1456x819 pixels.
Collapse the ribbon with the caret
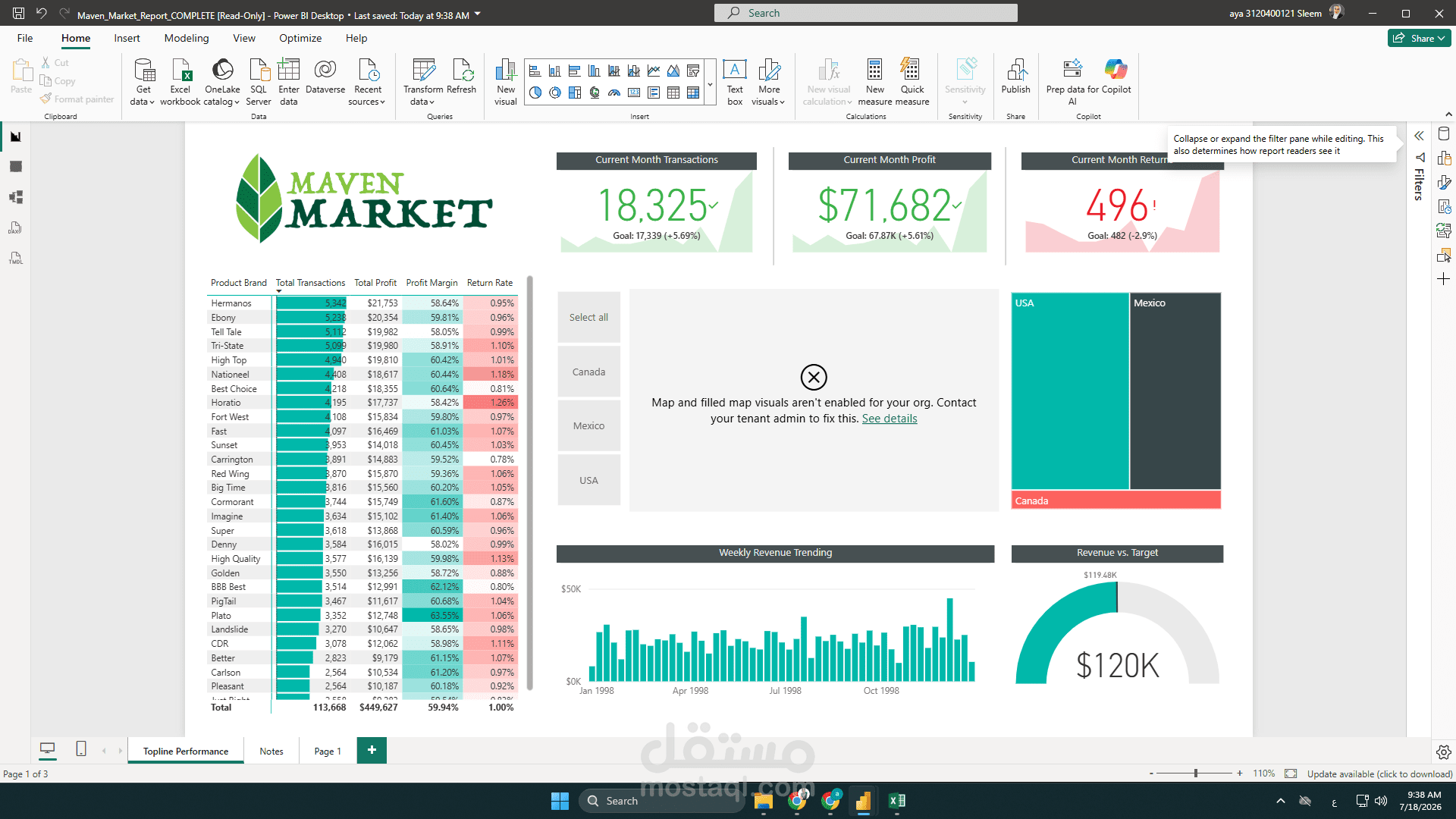click(1448, 115)
